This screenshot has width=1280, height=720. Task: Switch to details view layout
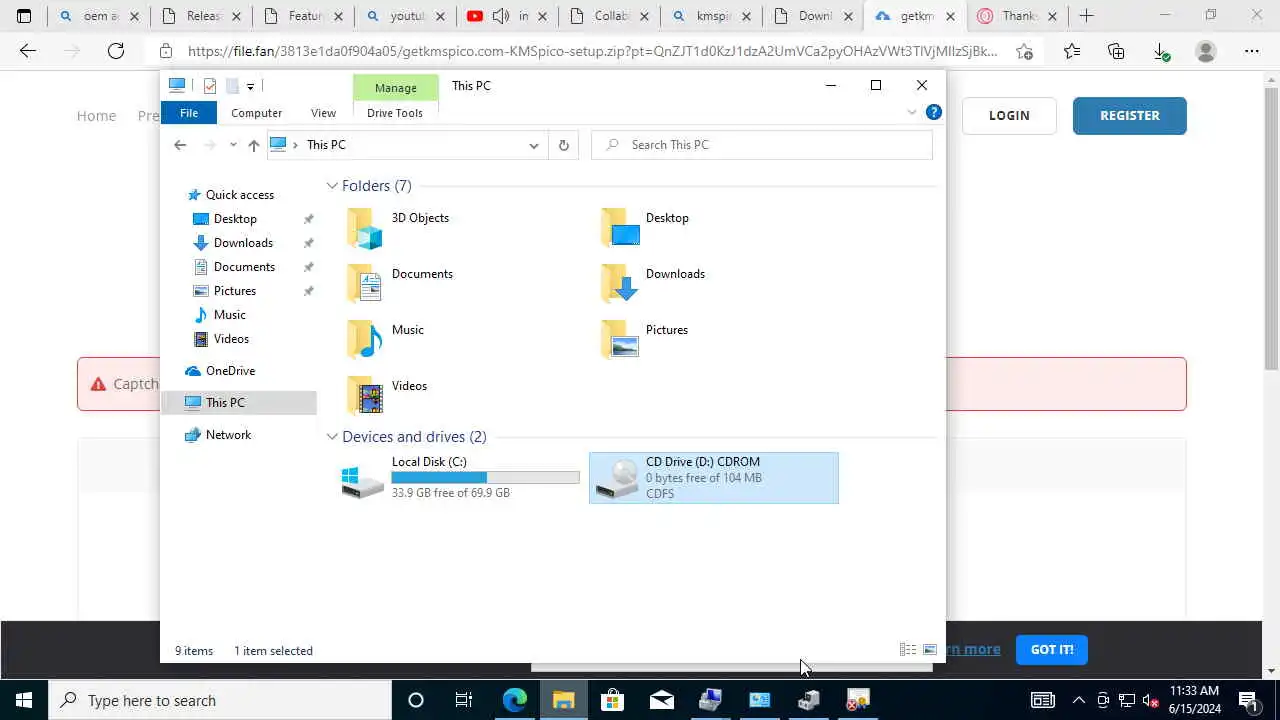908,650
